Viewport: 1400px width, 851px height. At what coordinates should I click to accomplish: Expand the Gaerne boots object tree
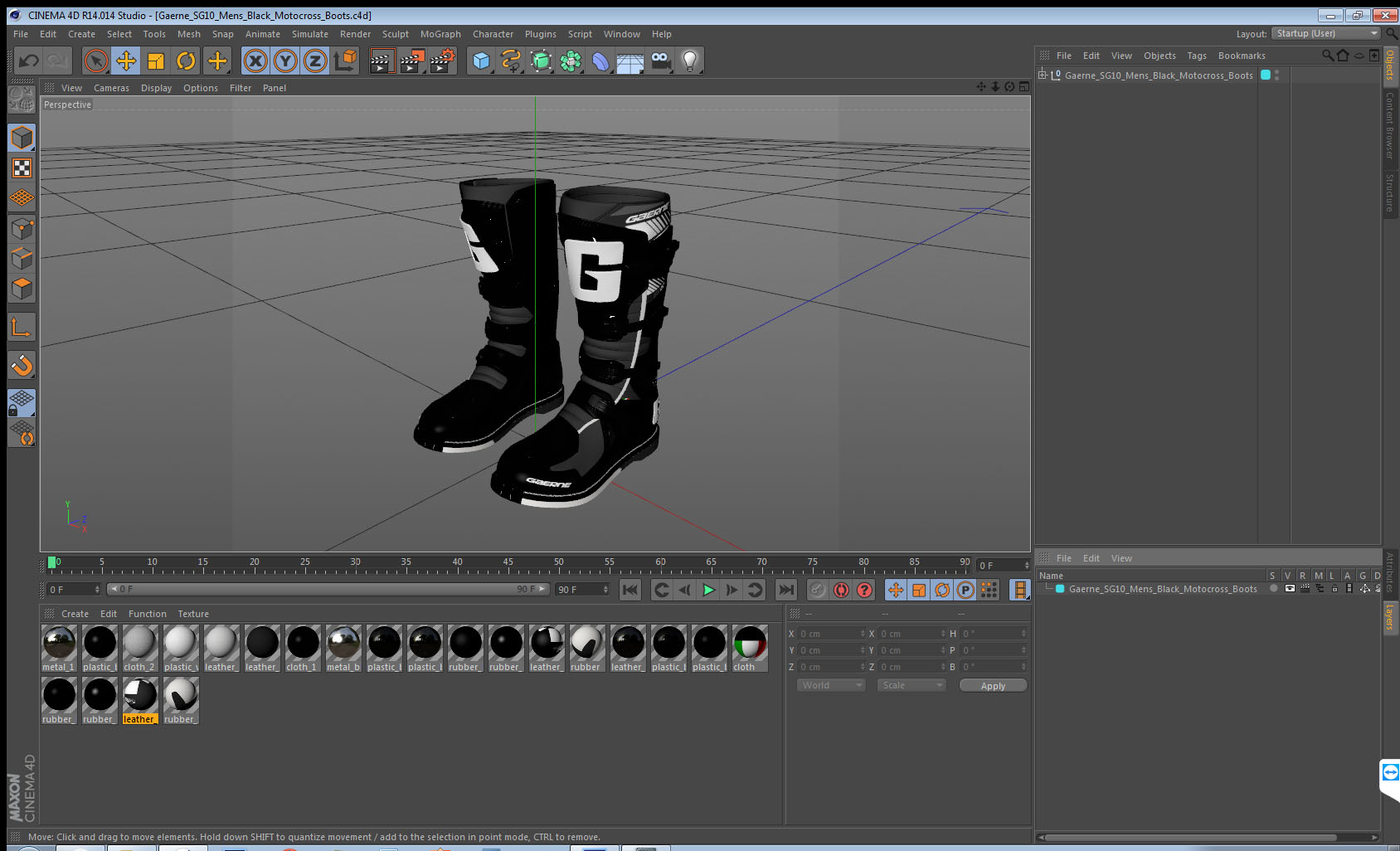(1043, 75)
